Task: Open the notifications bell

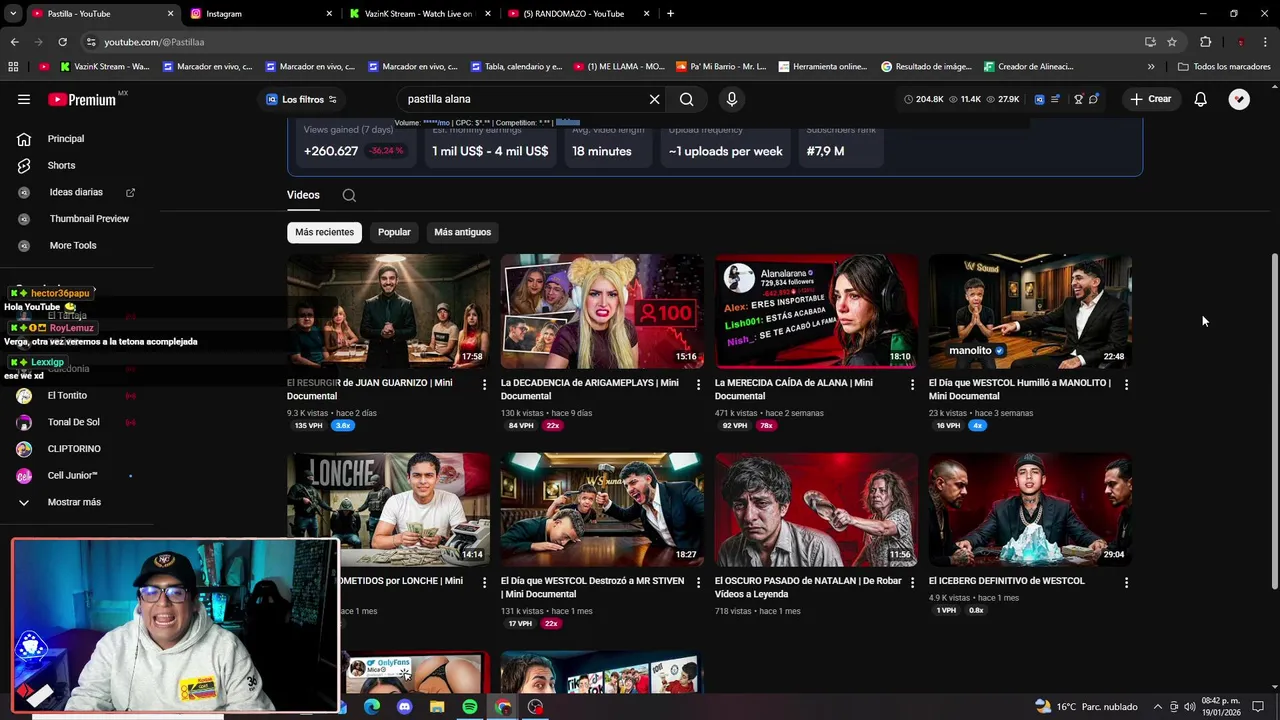Action: click(1200, 99)
